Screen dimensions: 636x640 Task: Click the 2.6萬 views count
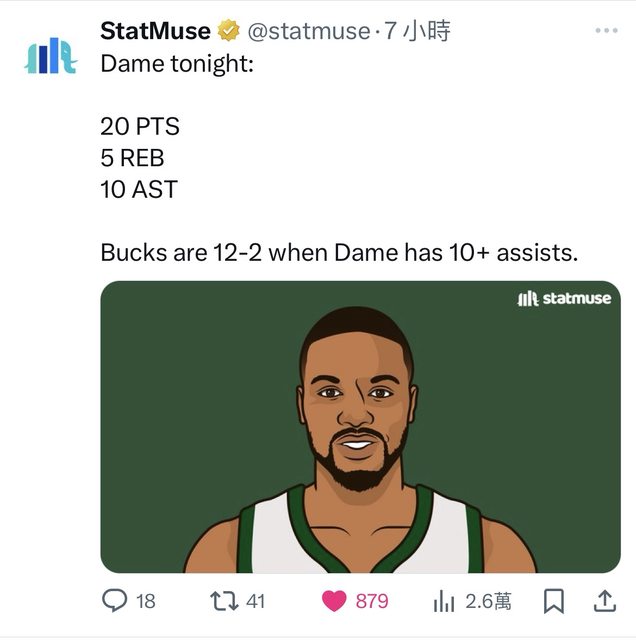pos(488,601)
